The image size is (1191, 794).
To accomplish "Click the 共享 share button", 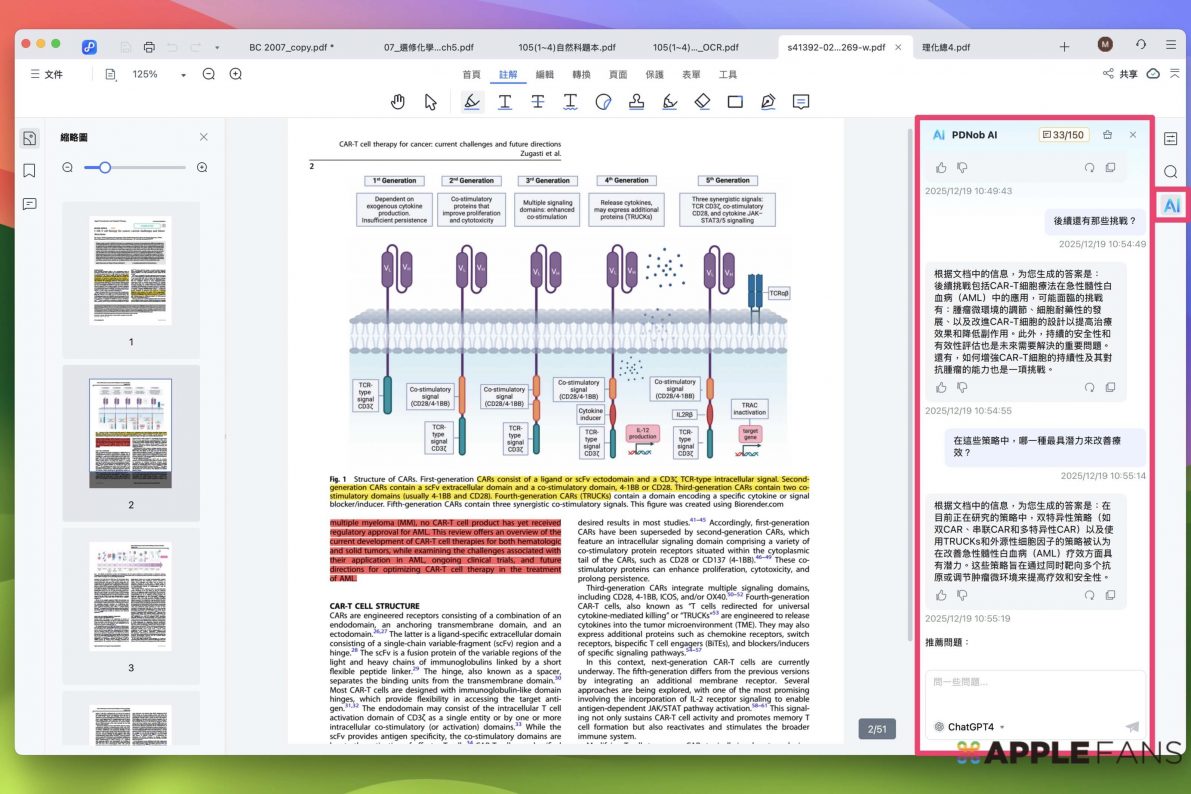I will 1120,74.
